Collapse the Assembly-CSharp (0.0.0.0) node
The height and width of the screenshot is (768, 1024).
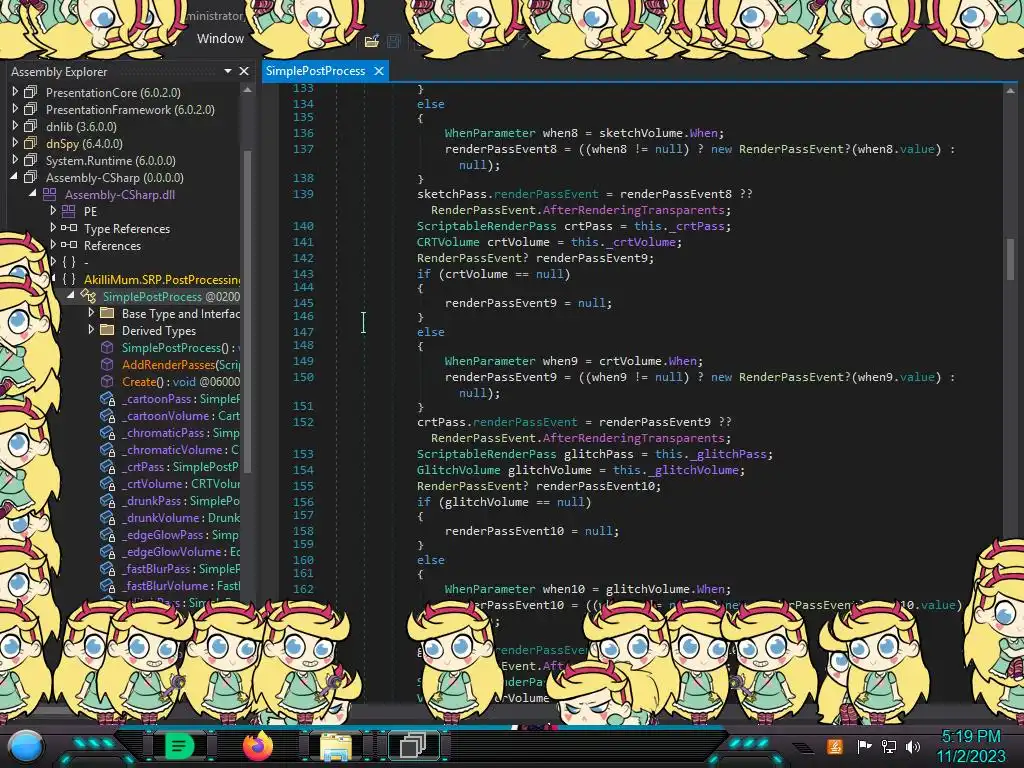14,177
